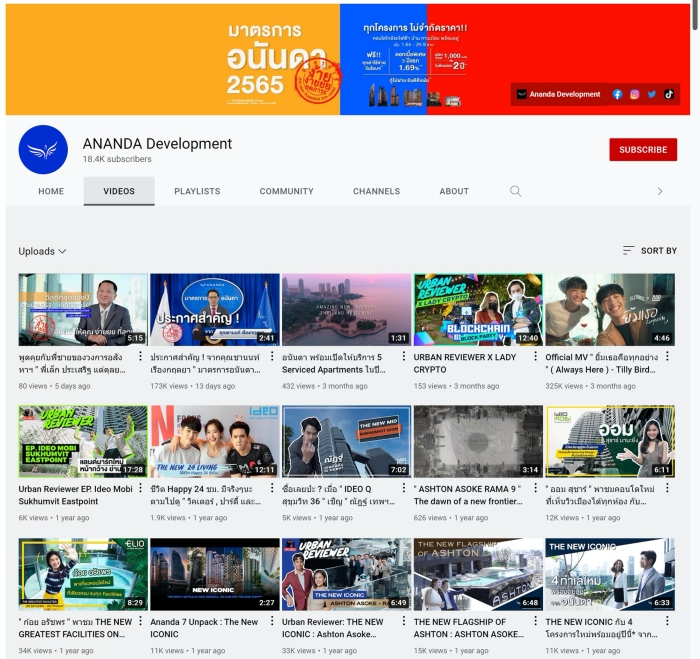Viewport: 700px width, 659px height.
Task: Play the Urban Reviewer Ideo Mobi Sukhumvit thumbnail
Action: 83,442
